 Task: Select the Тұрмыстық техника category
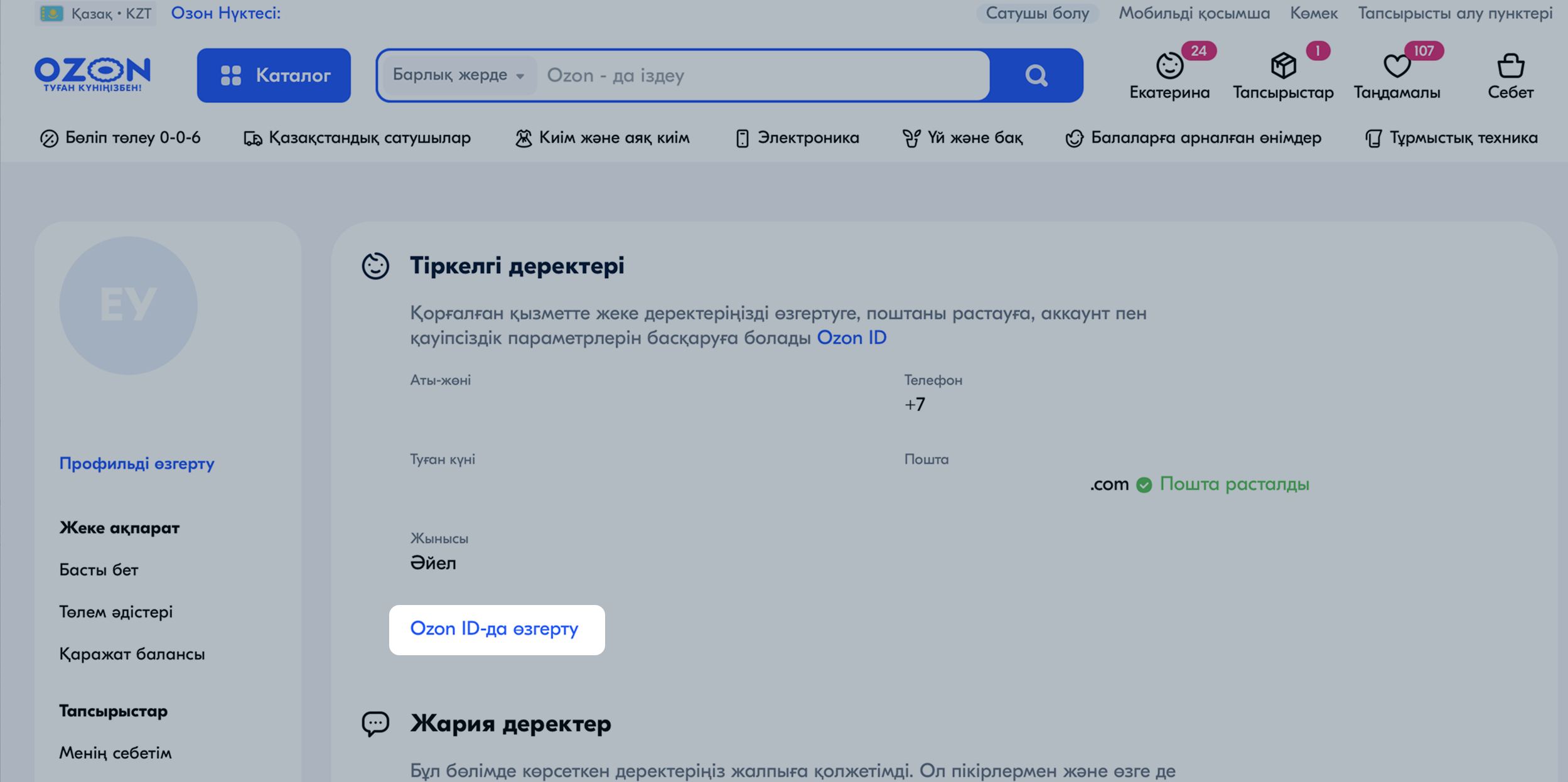pos(1451,137)
